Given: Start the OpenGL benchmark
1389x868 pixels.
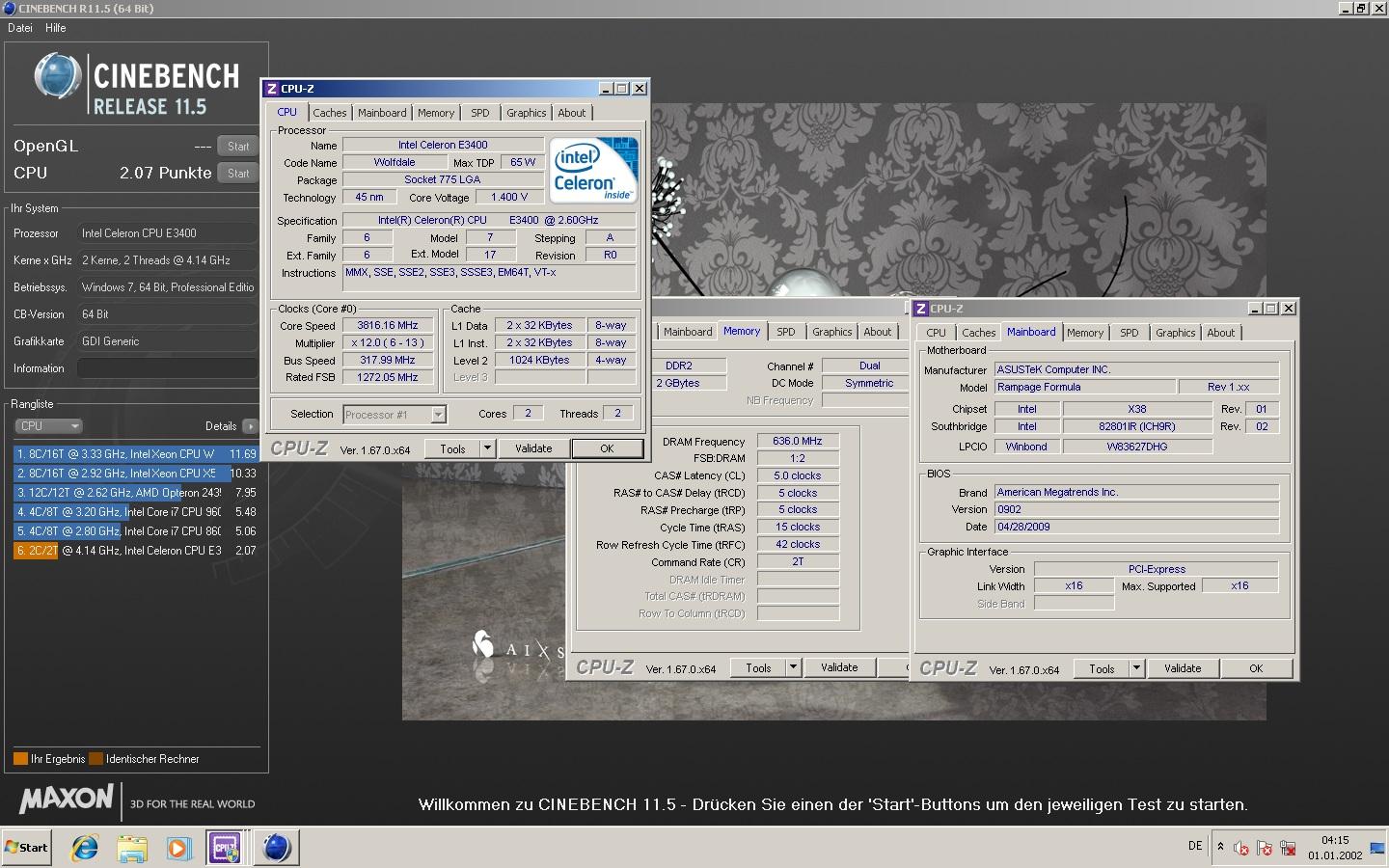Looking at the screenshot, I should [238, 147].
